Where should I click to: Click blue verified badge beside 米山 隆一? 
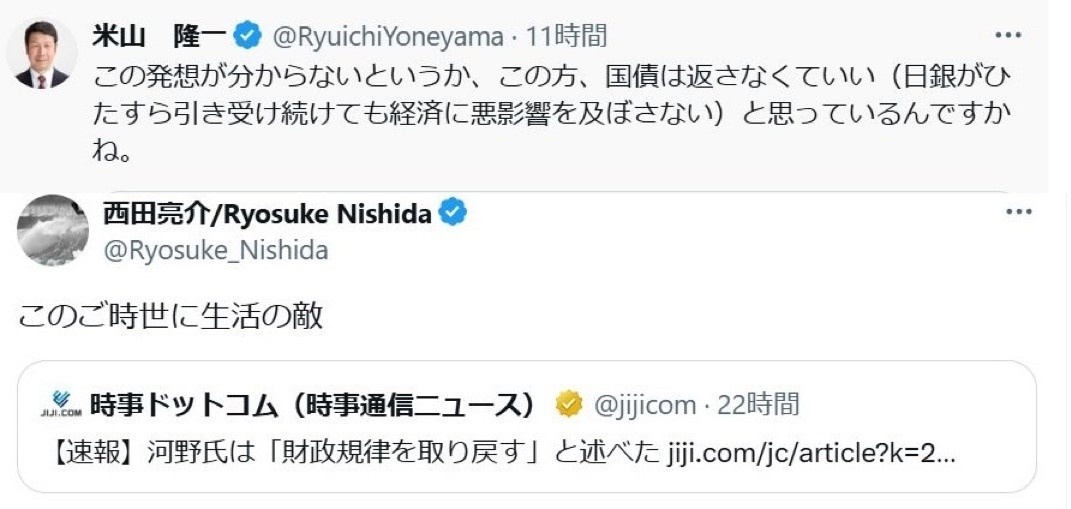[246, 37]
